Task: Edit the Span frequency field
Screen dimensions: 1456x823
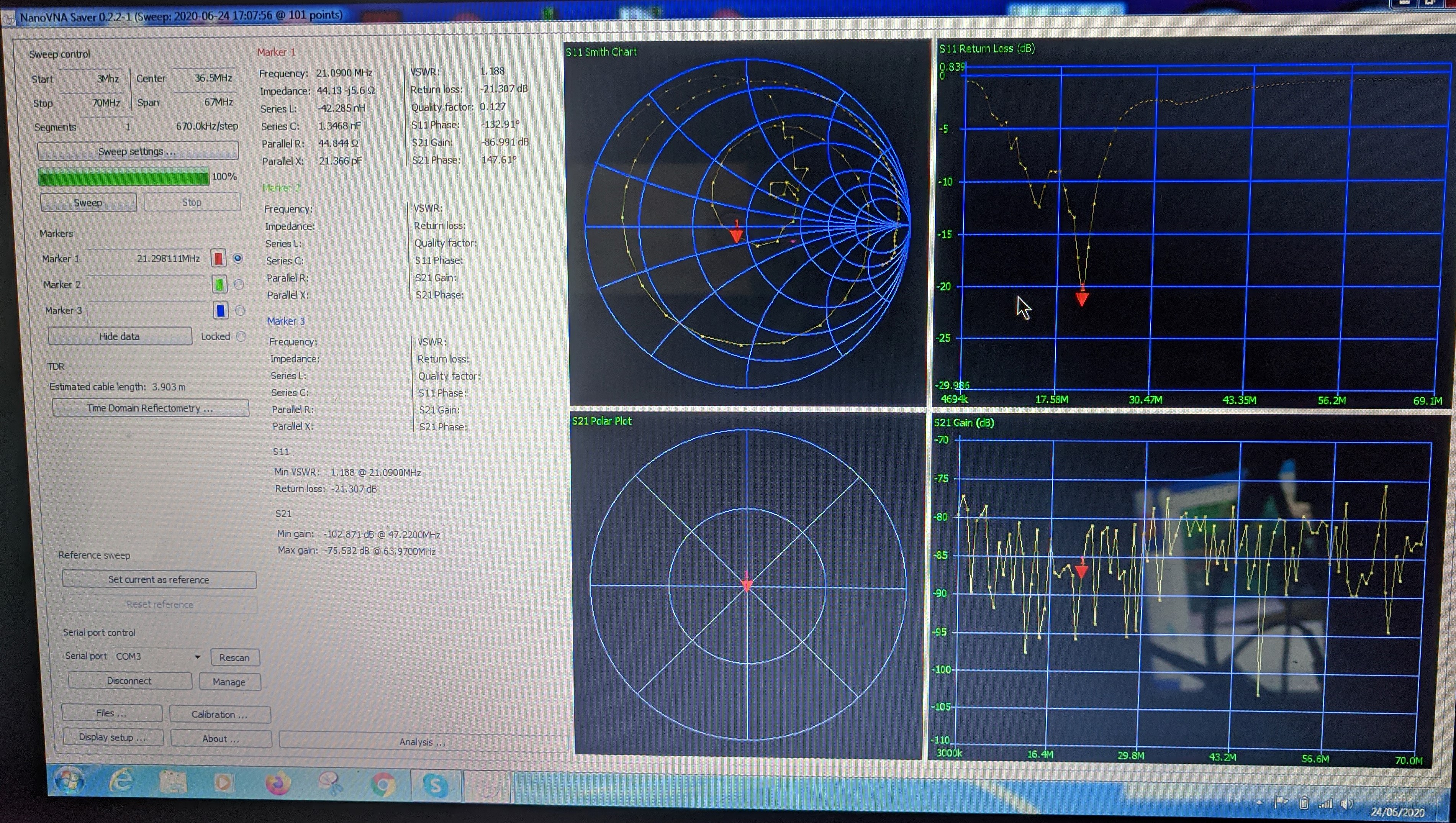Action: coord(205,102)
